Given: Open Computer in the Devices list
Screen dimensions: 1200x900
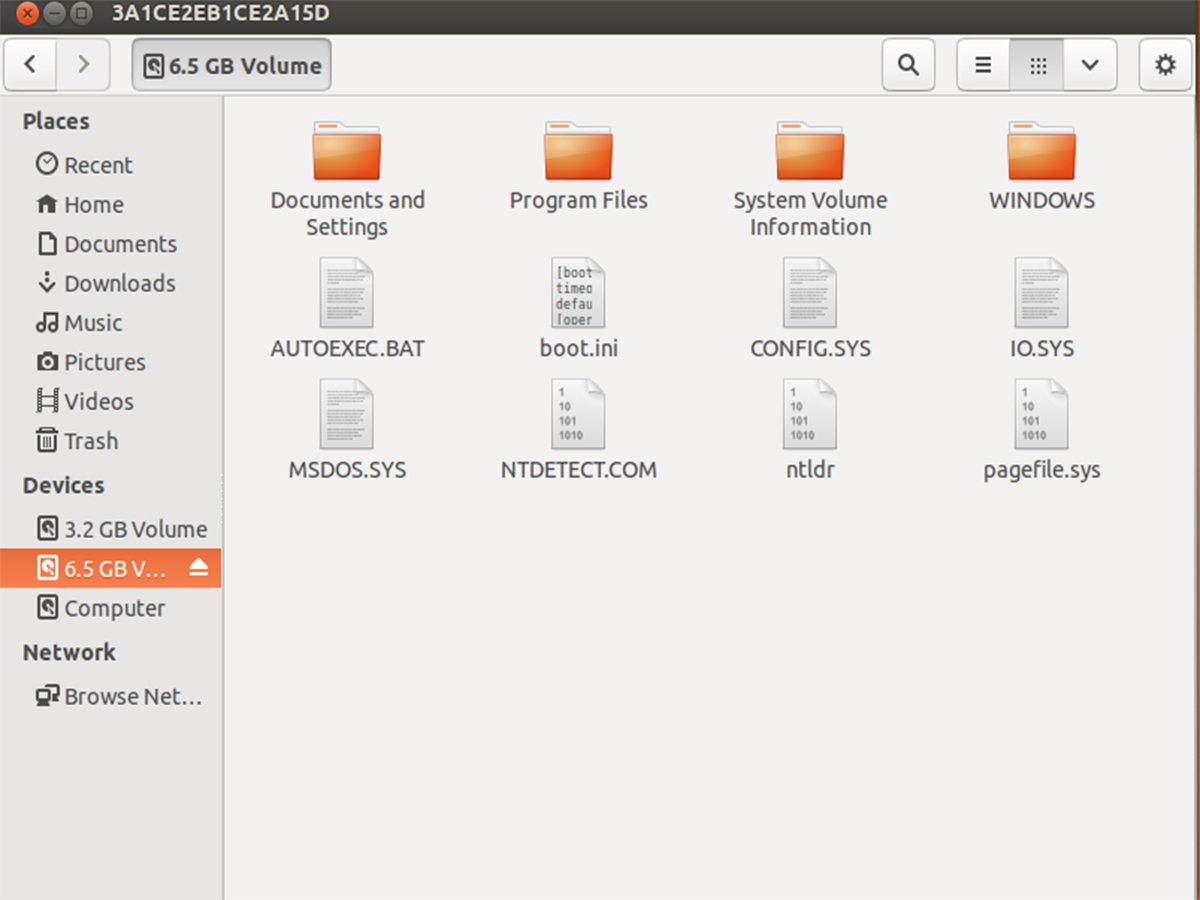Looking at the screenshot, I should coord(111,608).
